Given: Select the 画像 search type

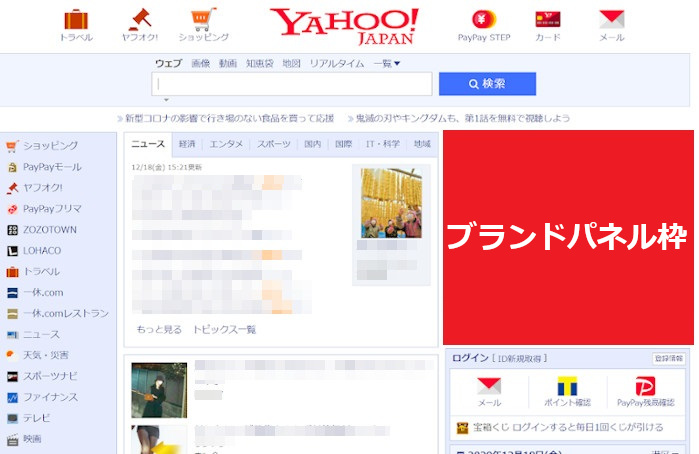Looking at the screenshot, I should pos(200,64).
